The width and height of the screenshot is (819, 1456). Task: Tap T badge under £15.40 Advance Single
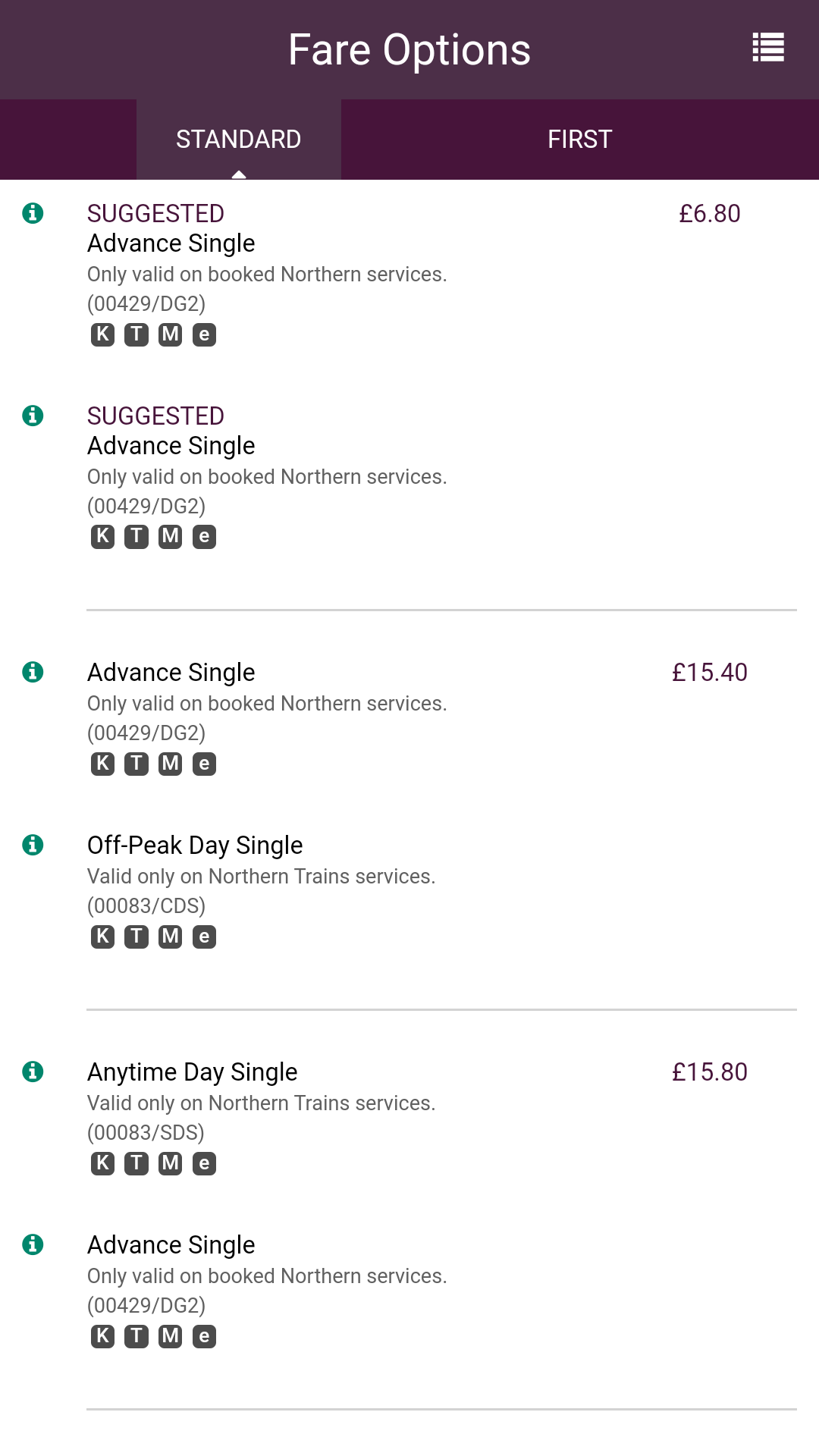point(136,764)
